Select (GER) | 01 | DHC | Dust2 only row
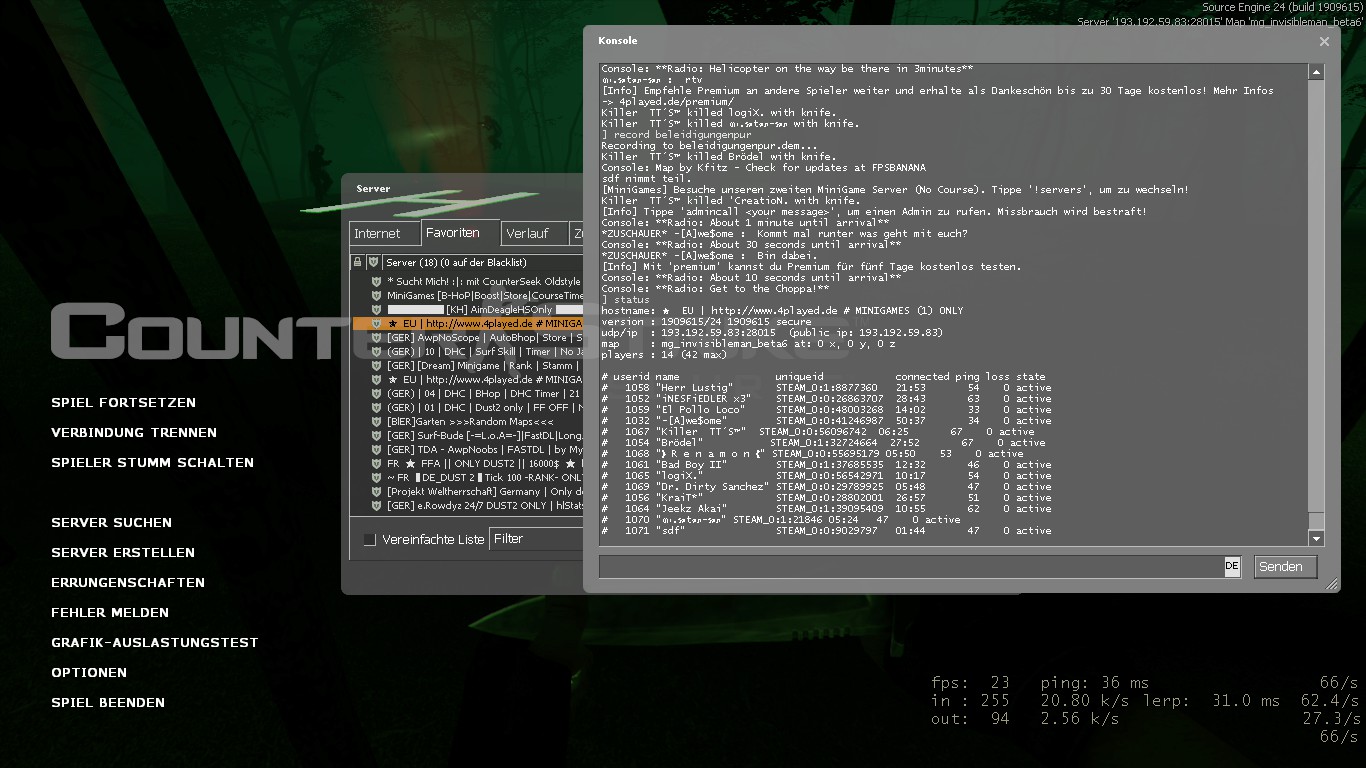Screen dimensions: 1366x768 (x=468, y=408)
